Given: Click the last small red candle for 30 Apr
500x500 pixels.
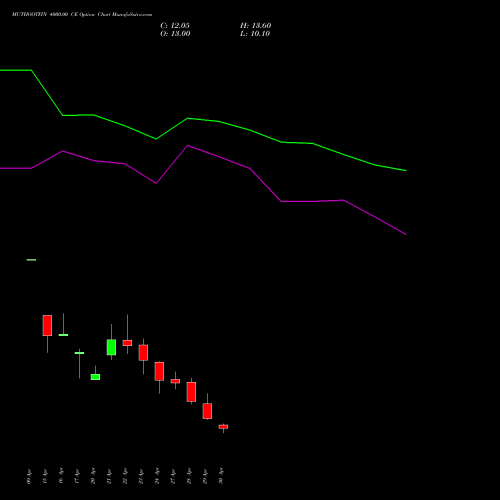Looking at the screenshot, I should (x=223, y=427).
